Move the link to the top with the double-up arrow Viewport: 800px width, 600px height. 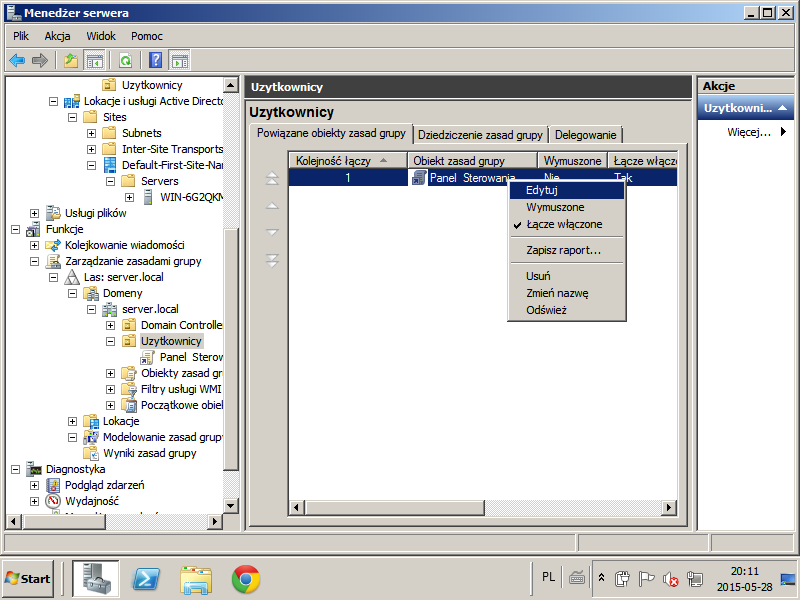point(272,178)
